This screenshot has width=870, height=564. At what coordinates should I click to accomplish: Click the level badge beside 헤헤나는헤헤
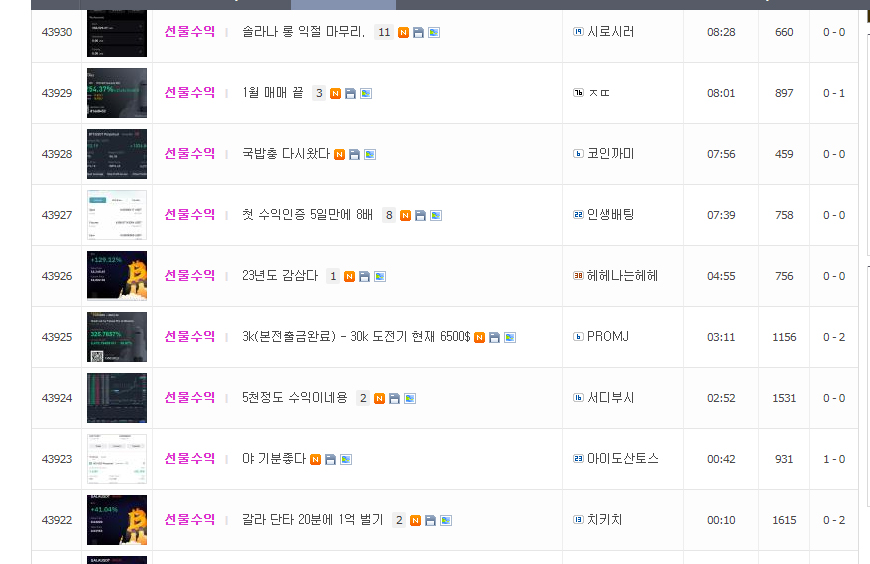[578, 276]
